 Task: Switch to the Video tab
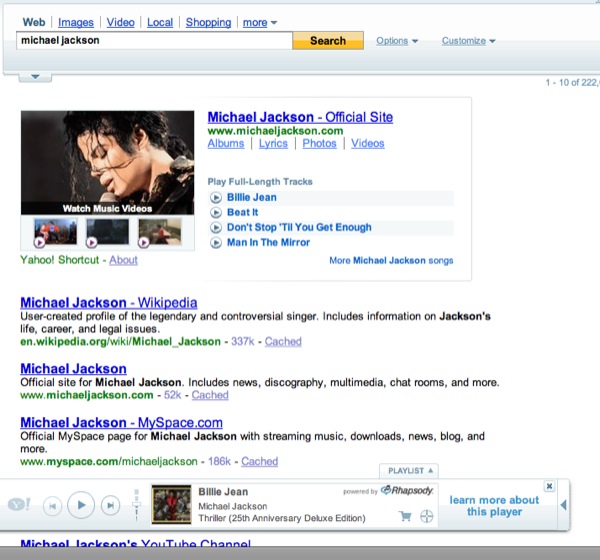click(121, 23)
